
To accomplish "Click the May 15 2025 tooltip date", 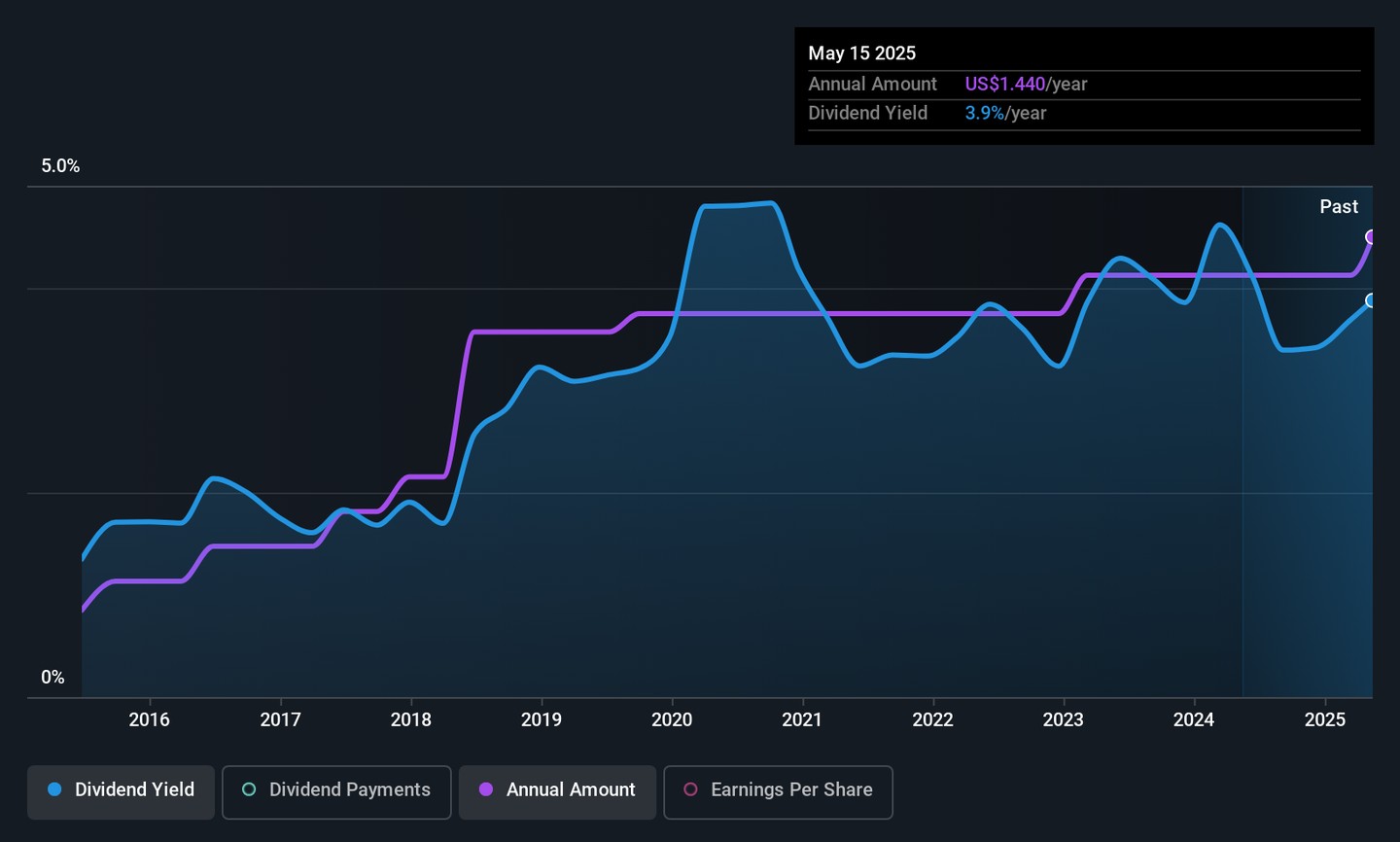I will tap(861, 53).
